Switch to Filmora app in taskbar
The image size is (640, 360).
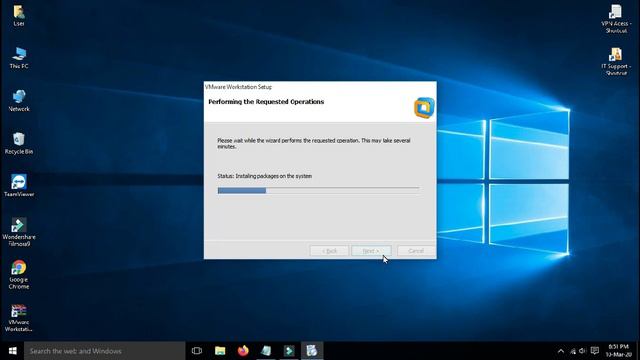[x=289, y=351]
